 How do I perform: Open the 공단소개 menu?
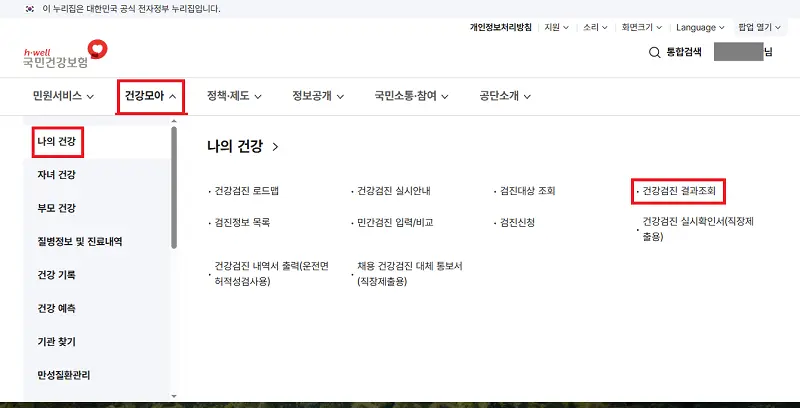point(505,96)
